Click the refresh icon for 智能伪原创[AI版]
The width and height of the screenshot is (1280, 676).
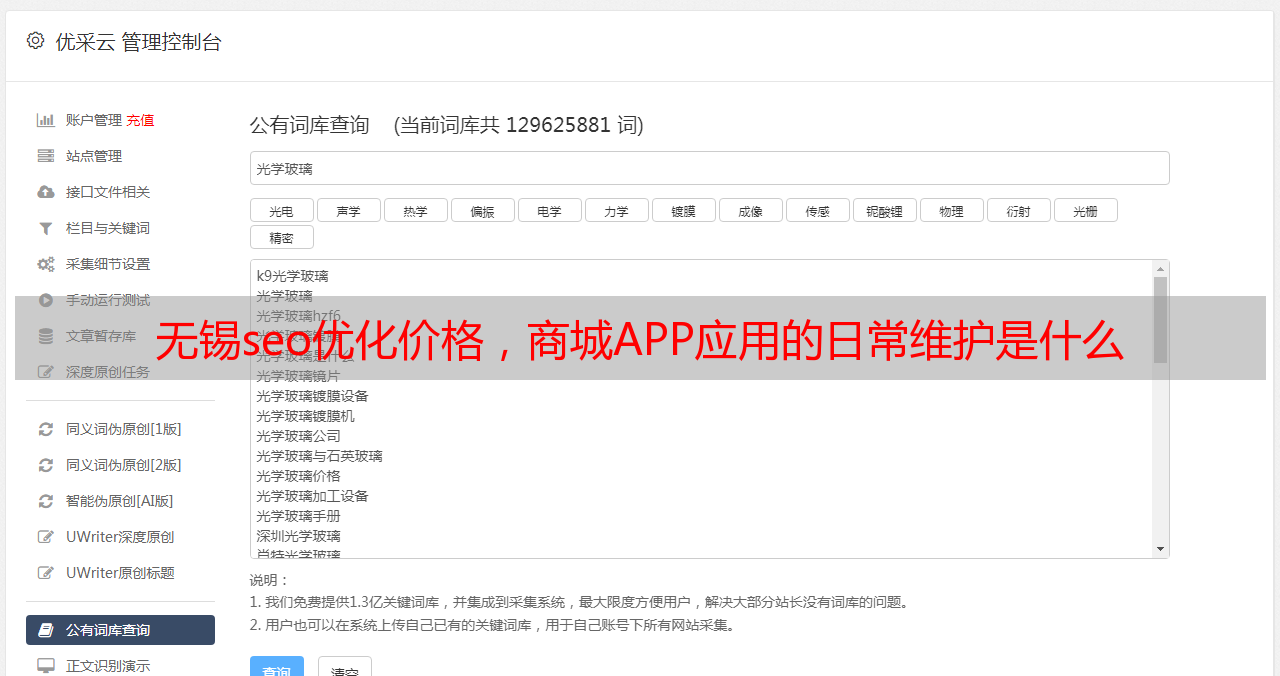click(46, 501)
